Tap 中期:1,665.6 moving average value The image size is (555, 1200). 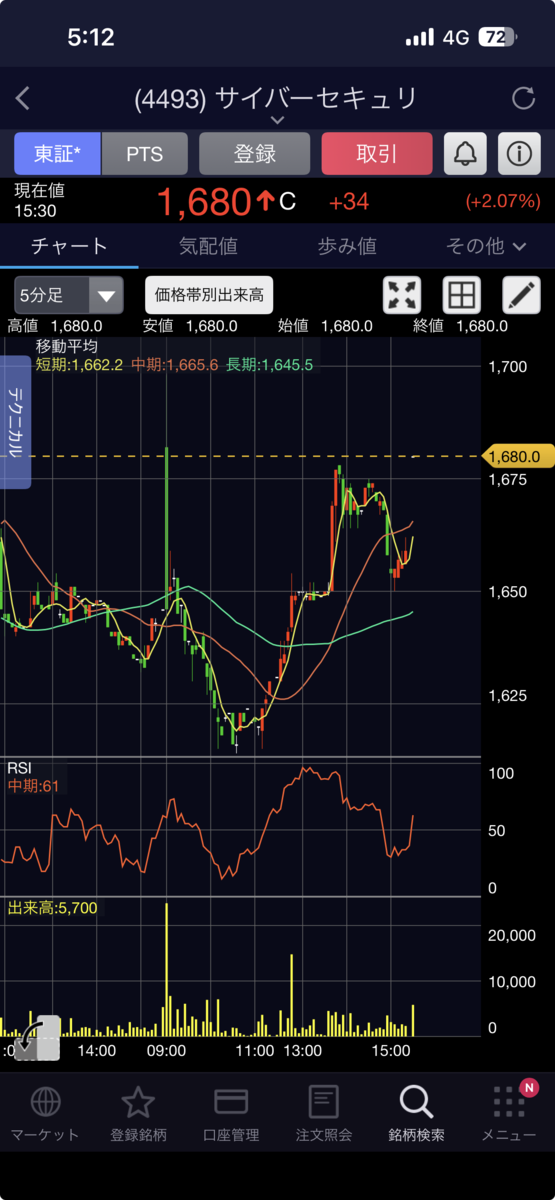coord(174,365)
